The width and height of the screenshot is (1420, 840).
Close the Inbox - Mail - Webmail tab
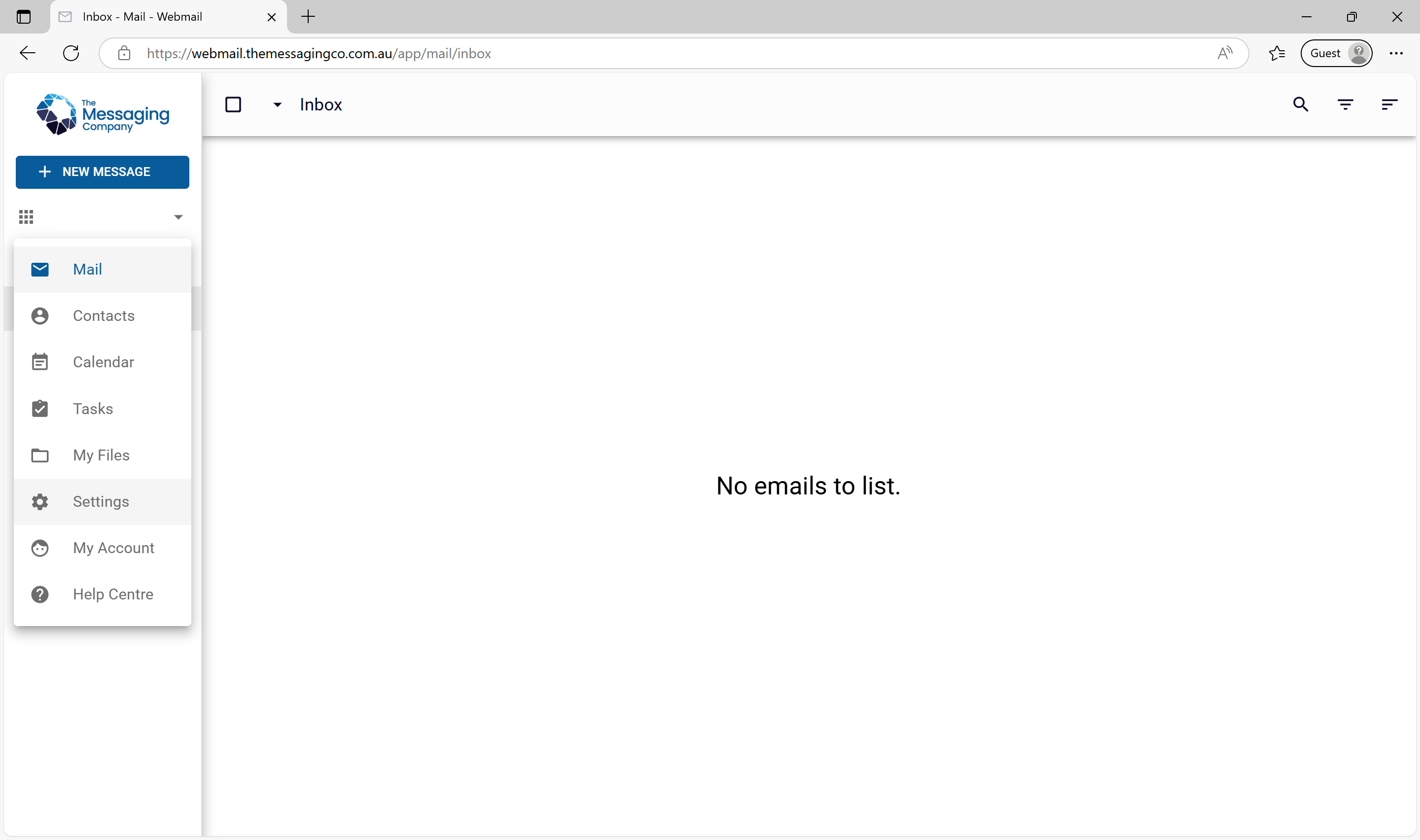272,17
